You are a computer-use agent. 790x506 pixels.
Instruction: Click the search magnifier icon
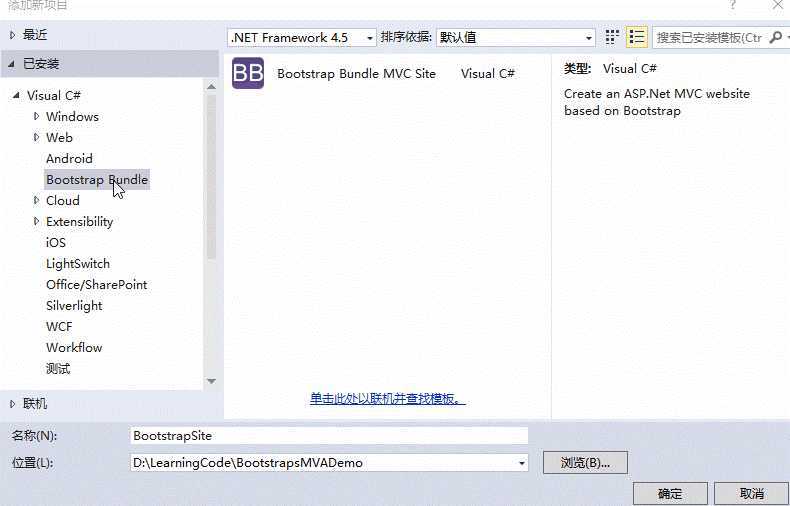point(776,37)
